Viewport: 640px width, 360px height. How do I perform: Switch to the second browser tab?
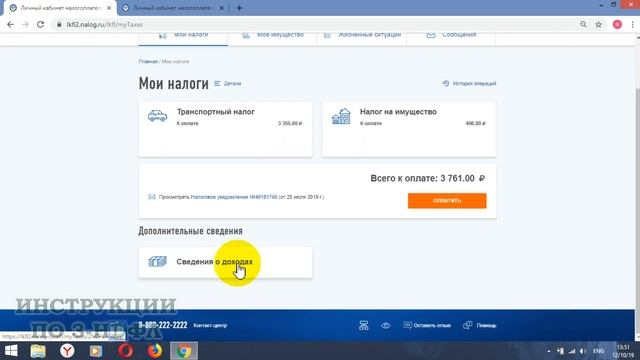pyautogui.click(x=172, y=8)
